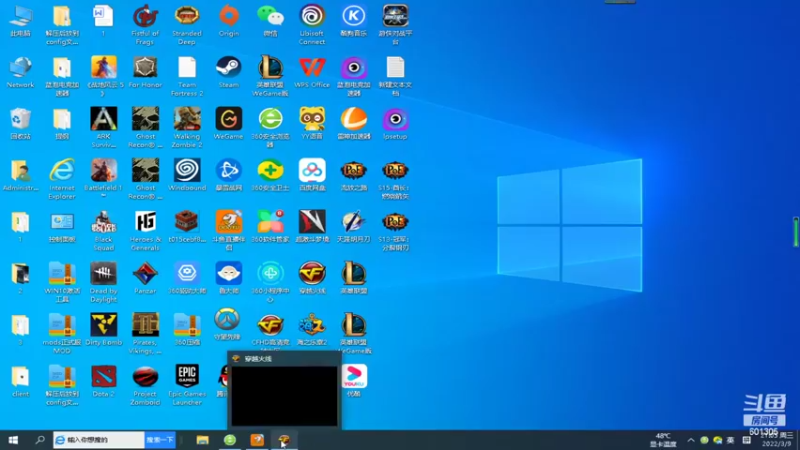
Task: Select the Network desktop icon
Action: [20, 72]
